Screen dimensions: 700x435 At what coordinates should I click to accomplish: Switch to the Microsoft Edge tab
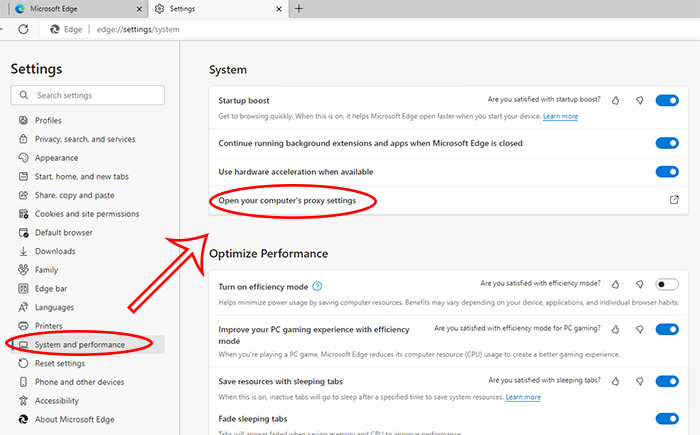[77, 9]
